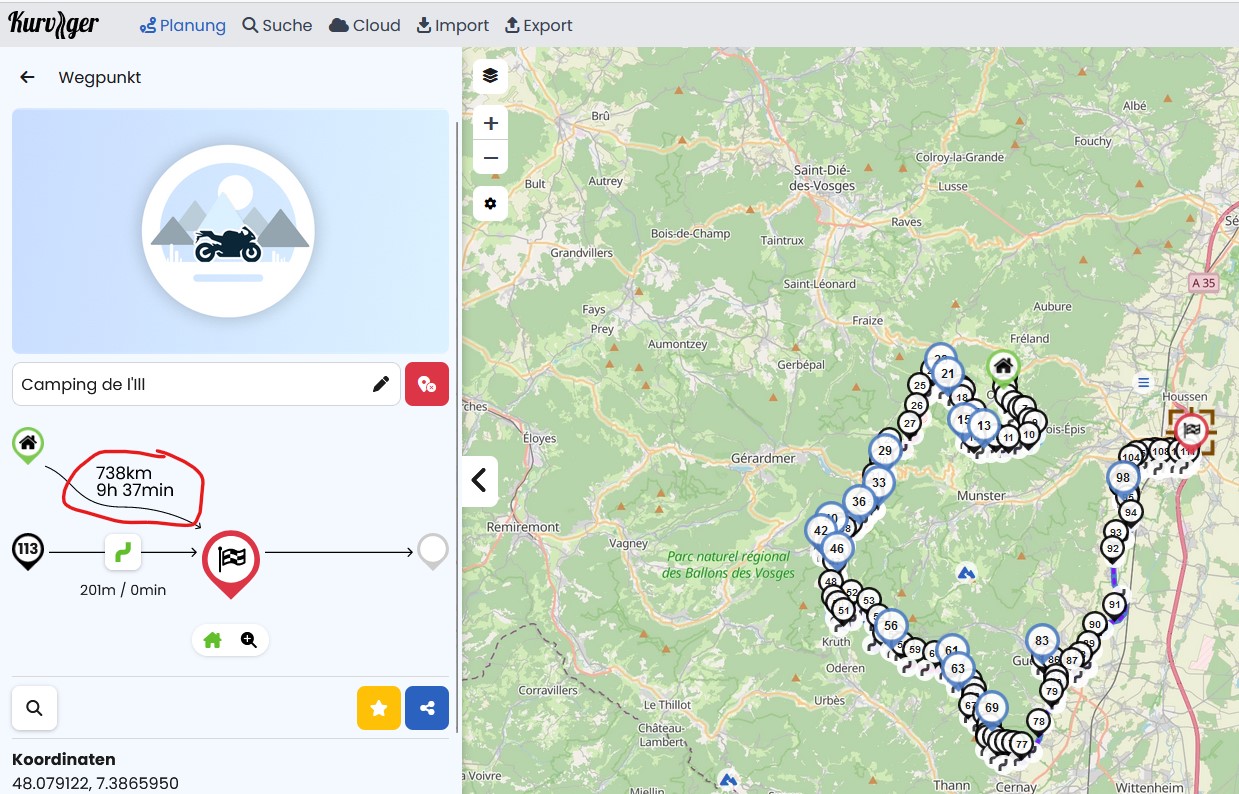Click the back arrow next to Wegpunkt

[x=27, y=77]
